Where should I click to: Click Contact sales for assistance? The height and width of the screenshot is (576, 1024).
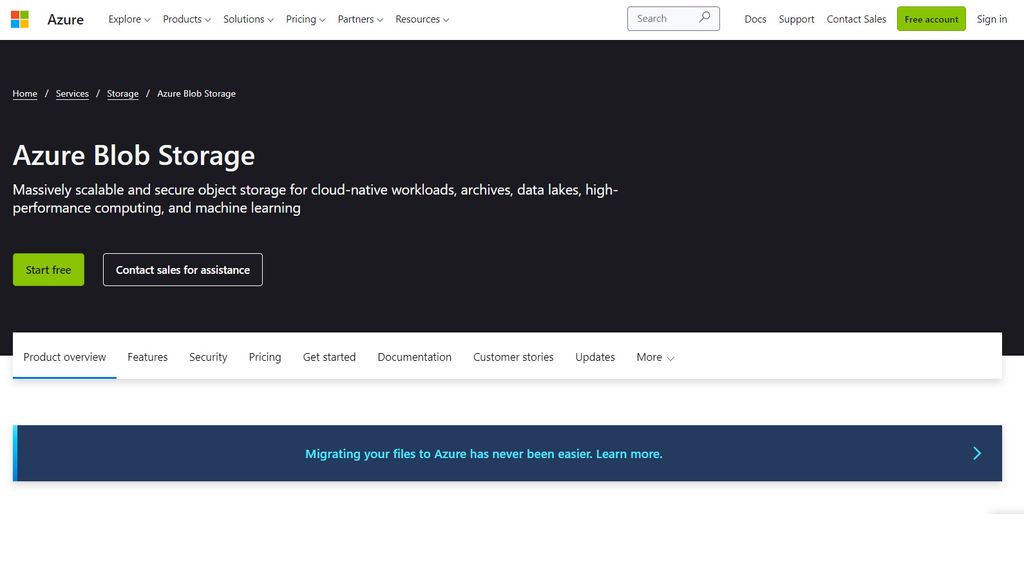(x=182, y=269)
